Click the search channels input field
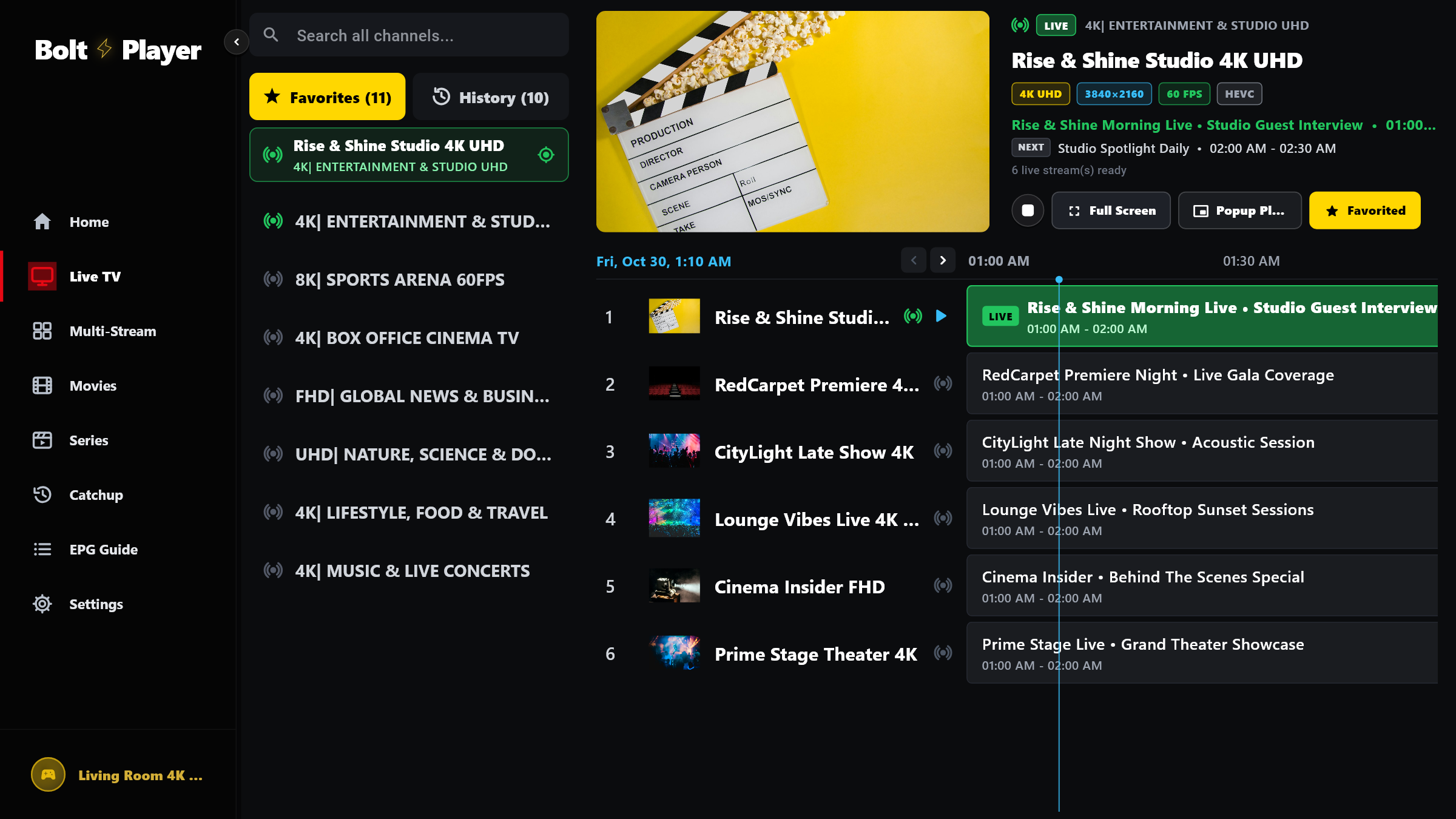1456x819 pixels. pyautogui.click(x=409, y=35)
